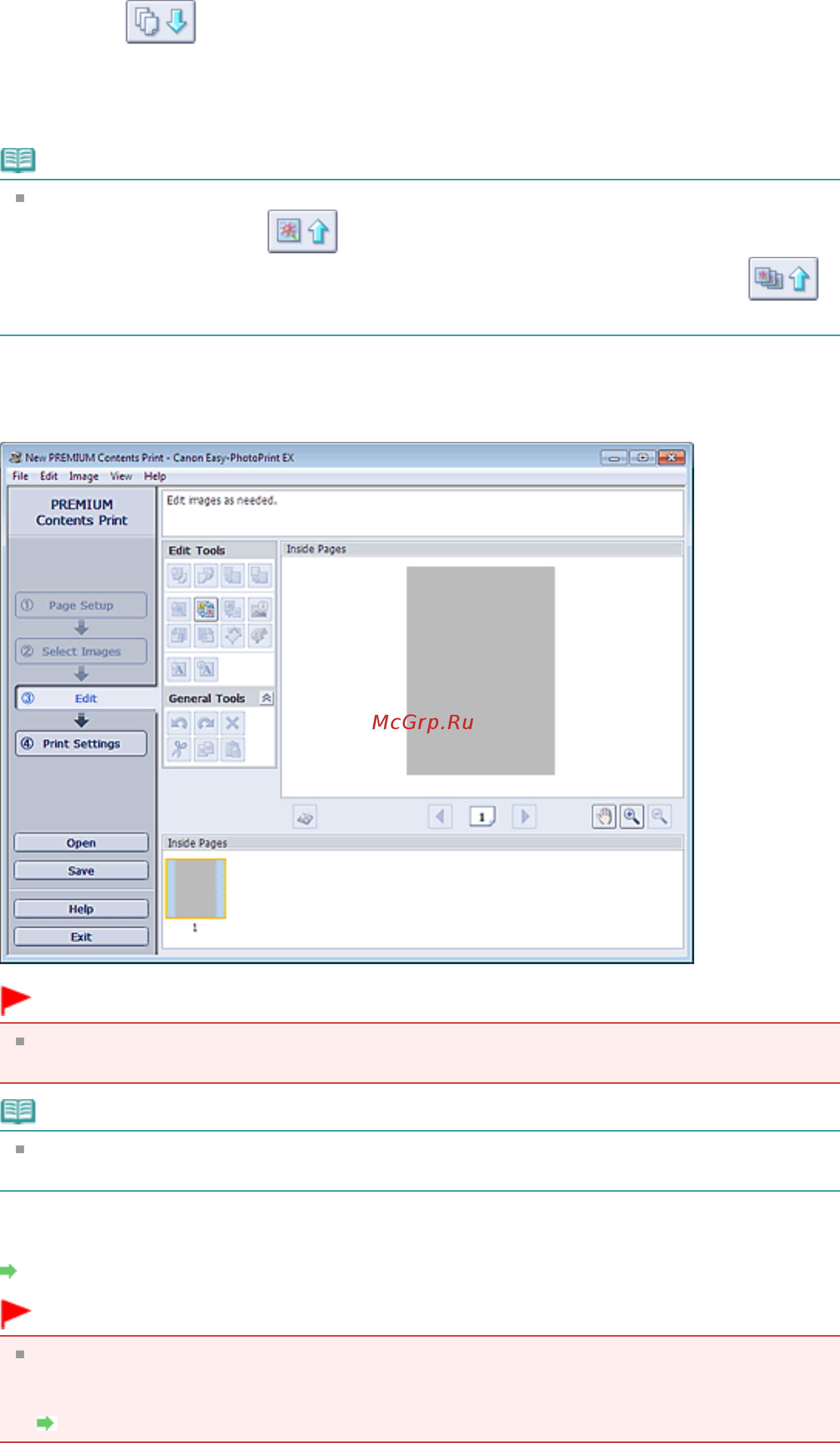The width and height of the screenshot is (840, 1443).
Task: Click the send image backward tool
Action: [259, 576]
